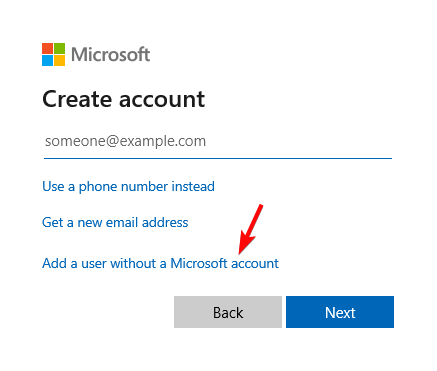This screenshot has height=371, width=437.
Task: Continue with the blue Next button
Action: (340, 312)
